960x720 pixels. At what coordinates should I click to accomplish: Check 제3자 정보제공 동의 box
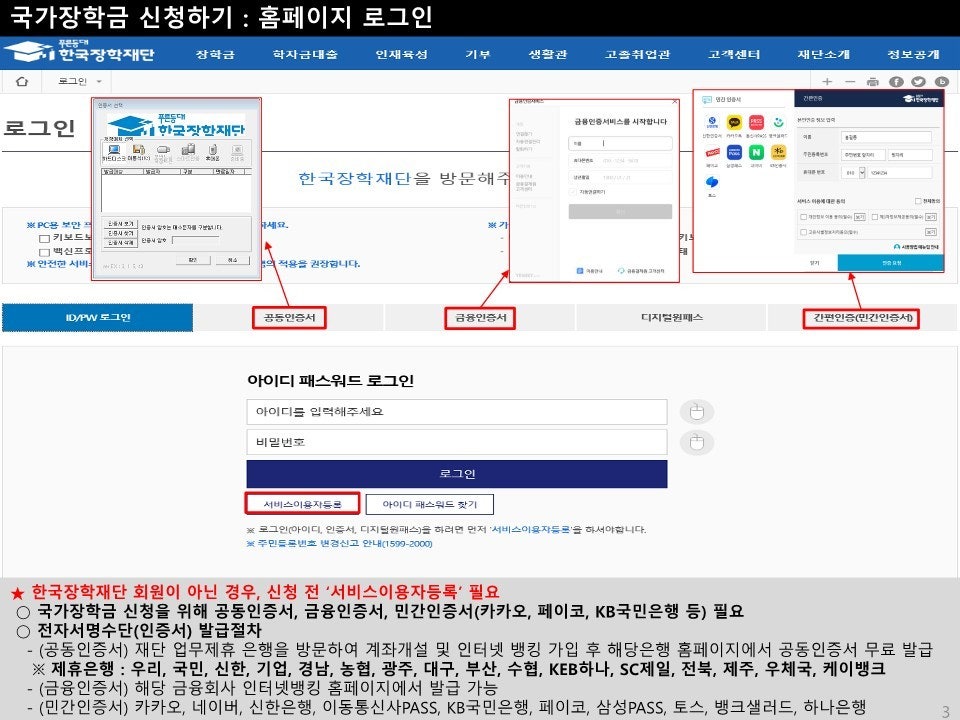click(x=875, y=217)
